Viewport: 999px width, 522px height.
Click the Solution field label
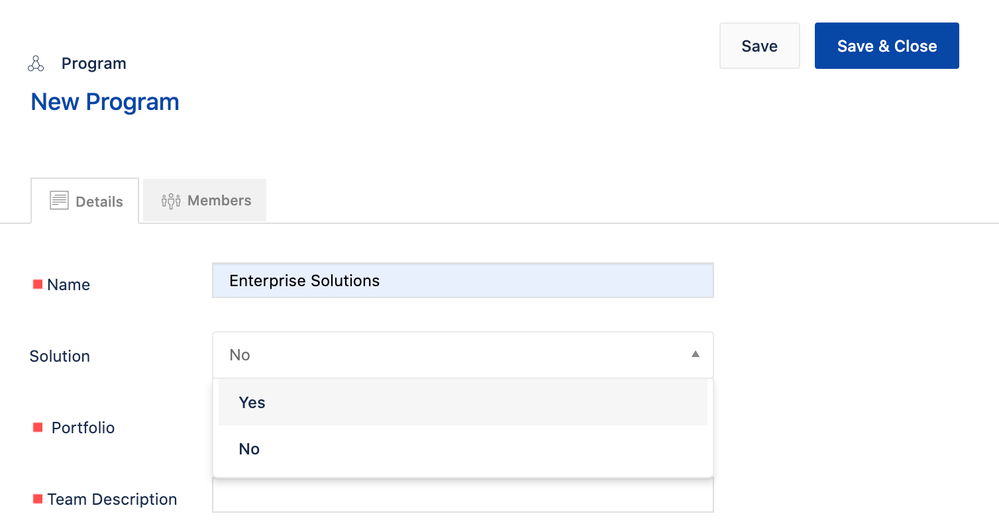pyautogui.click(x=60, y=356)
